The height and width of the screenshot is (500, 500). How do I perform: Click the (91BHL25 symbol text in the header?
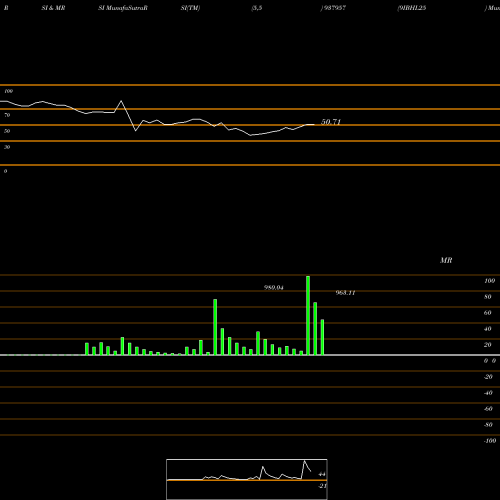412,8
